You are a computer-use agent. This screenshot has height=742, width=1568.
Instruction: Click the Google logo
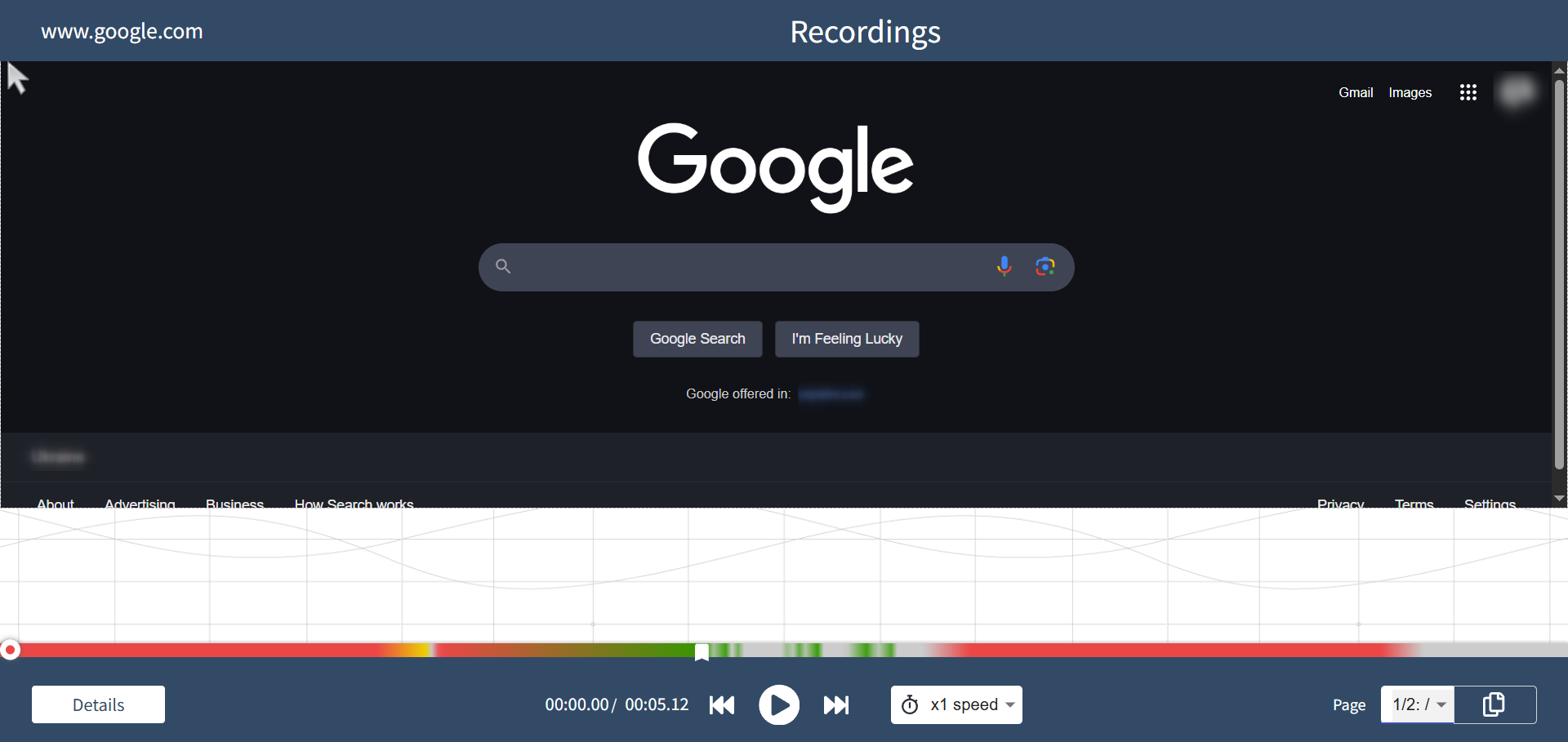(x=775, y=167)
